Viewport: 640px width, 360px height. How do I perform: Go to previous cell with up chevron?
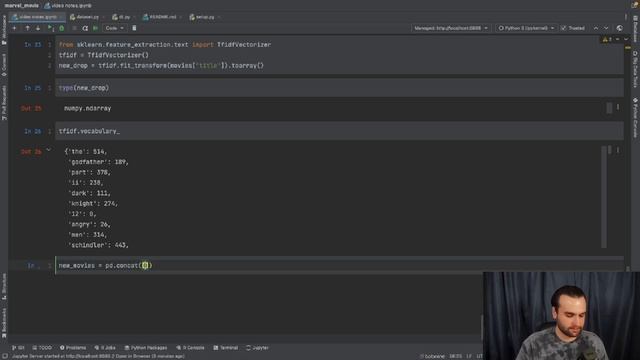click(596, 28)
